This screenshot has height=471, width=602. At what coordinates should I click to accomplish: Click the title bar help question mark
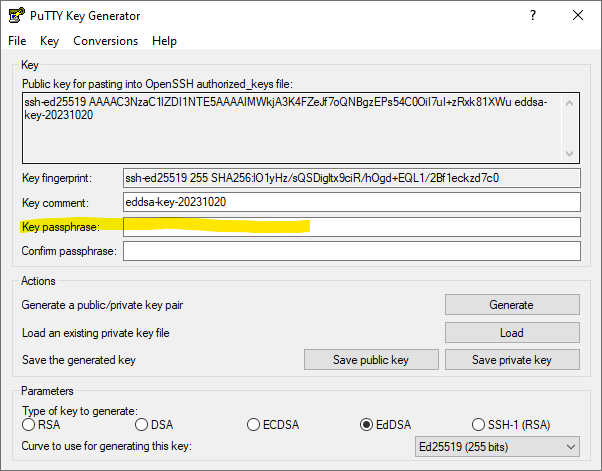(531, 16)
